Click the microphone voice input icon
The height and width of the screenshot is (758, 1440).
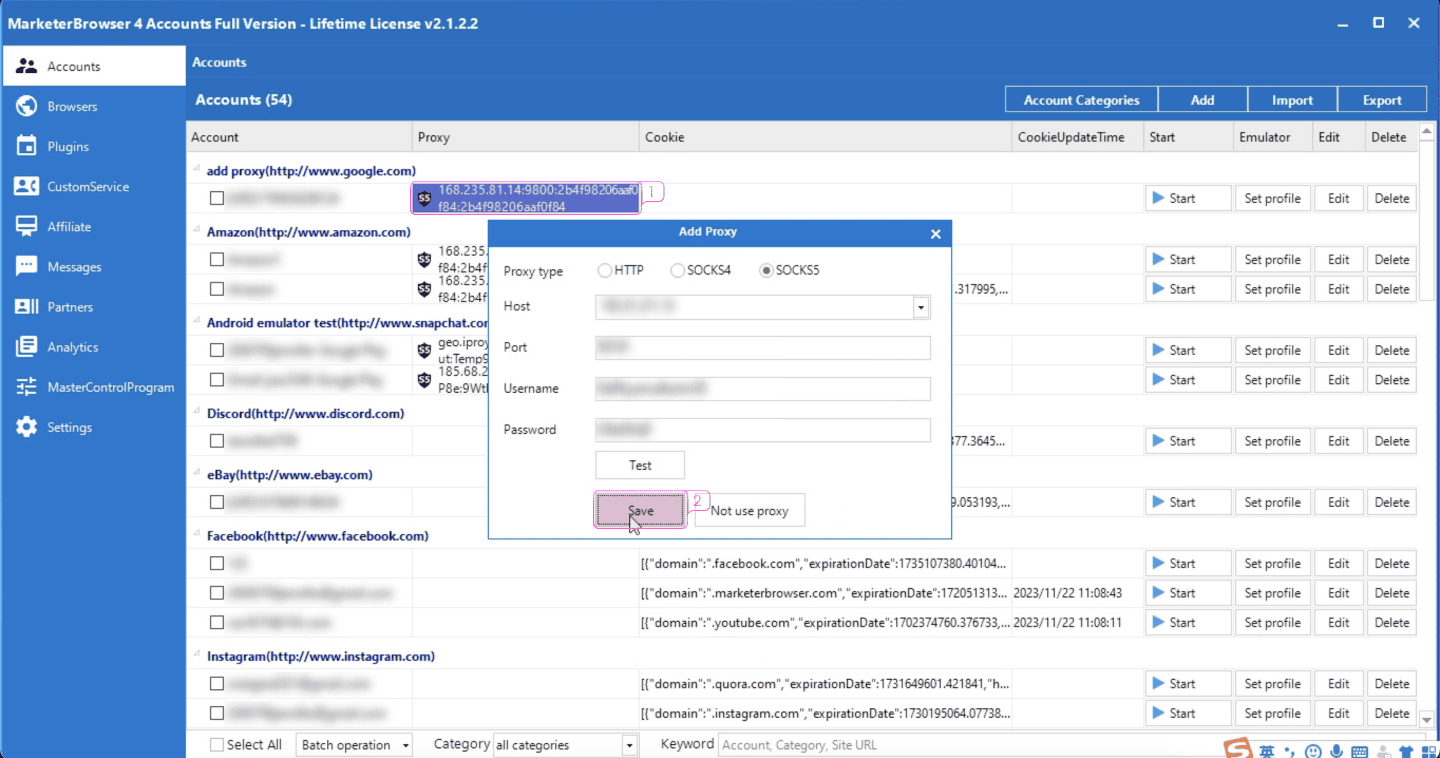click(x=1336, y=751)
